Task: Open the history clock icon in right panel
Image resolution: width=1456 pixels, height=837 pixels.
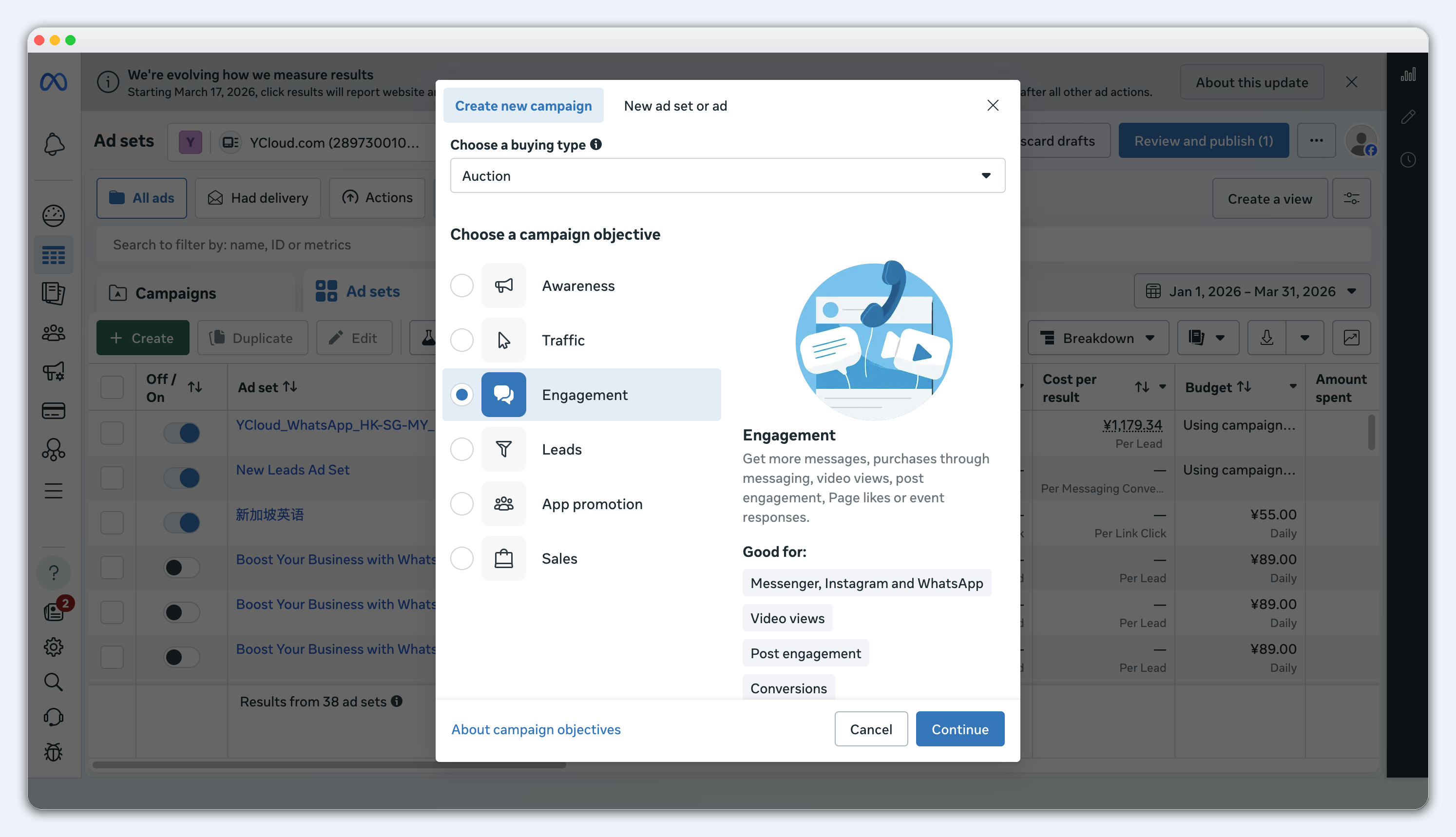Action: click(x=1408, y=160)
